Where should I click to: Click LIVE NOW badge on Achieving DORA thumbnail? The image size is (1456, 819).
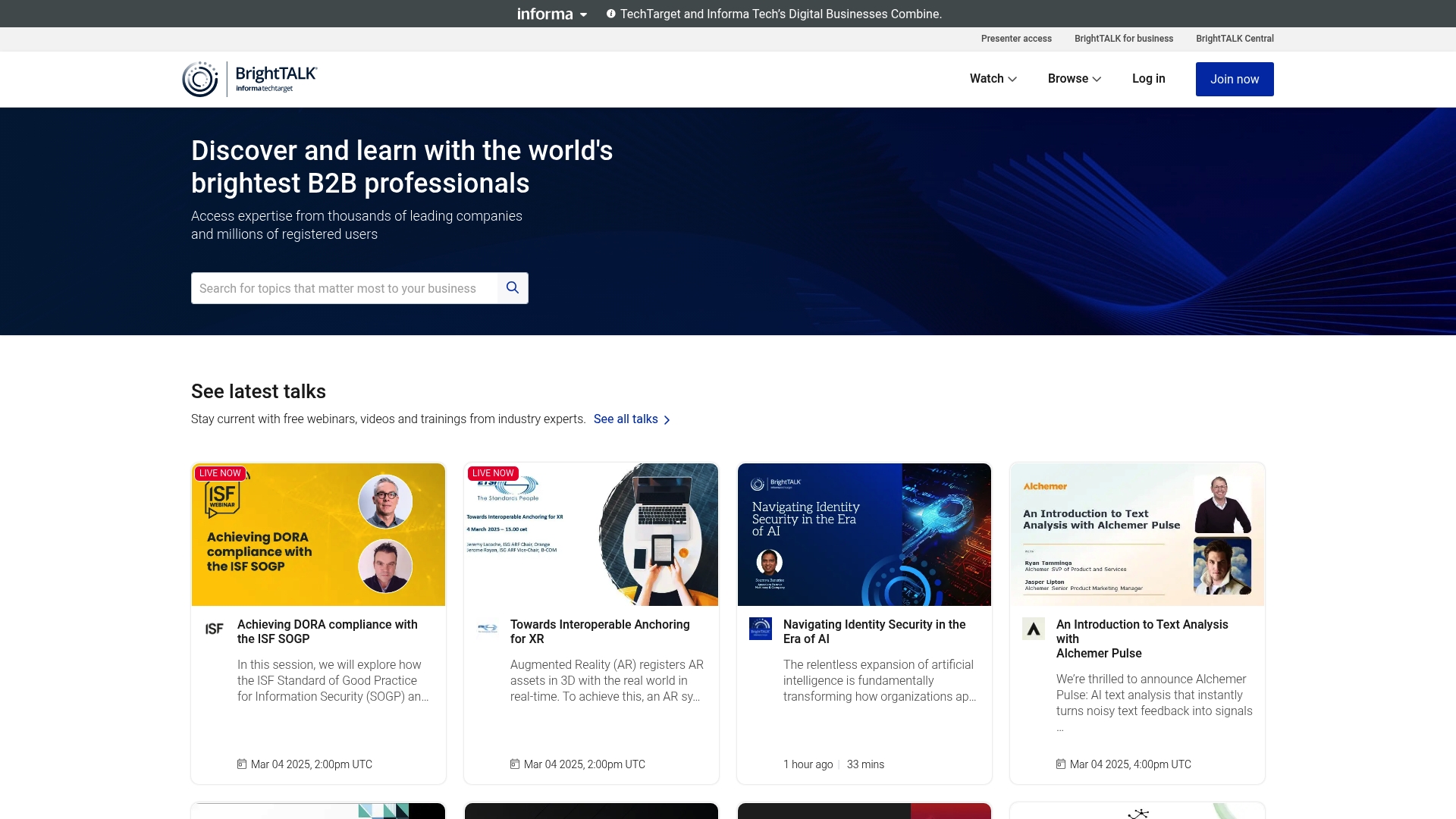[220, 473]
